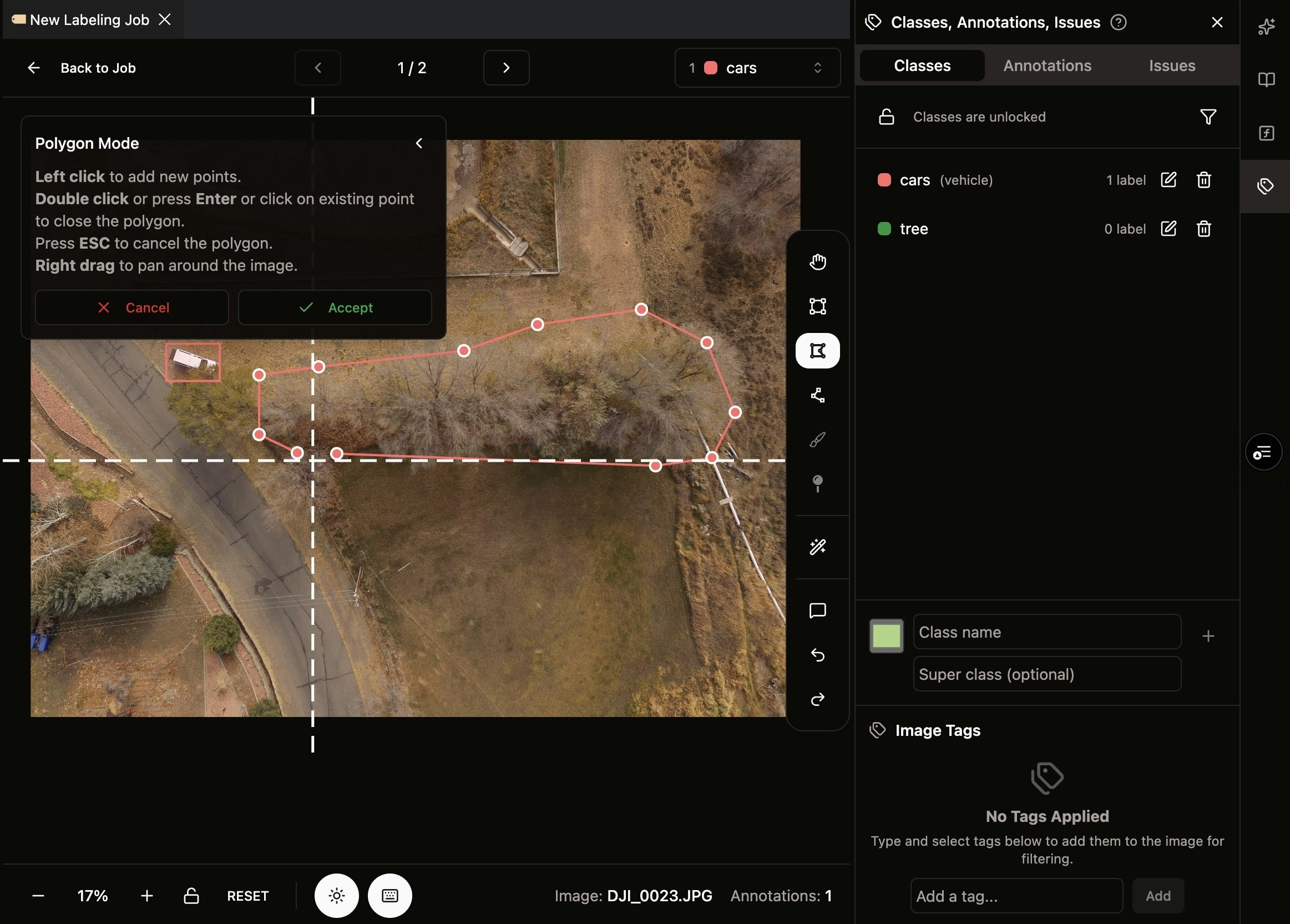Open the cars class selector dropdown
The width and height of the screenshot is (1290, 924).
[x=757, y=68]
